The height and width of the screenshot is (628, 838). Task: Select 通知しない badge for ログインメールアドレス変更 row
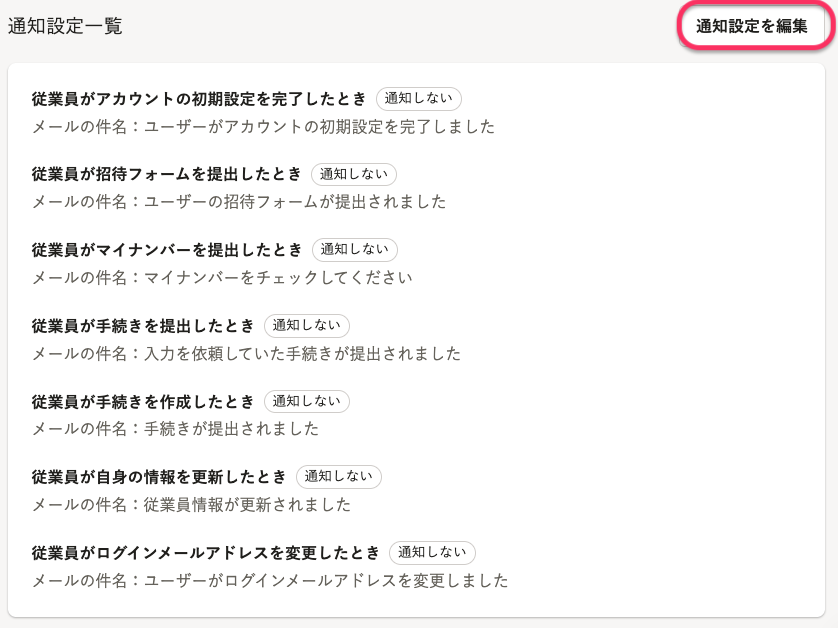click(x=432, y=553)
